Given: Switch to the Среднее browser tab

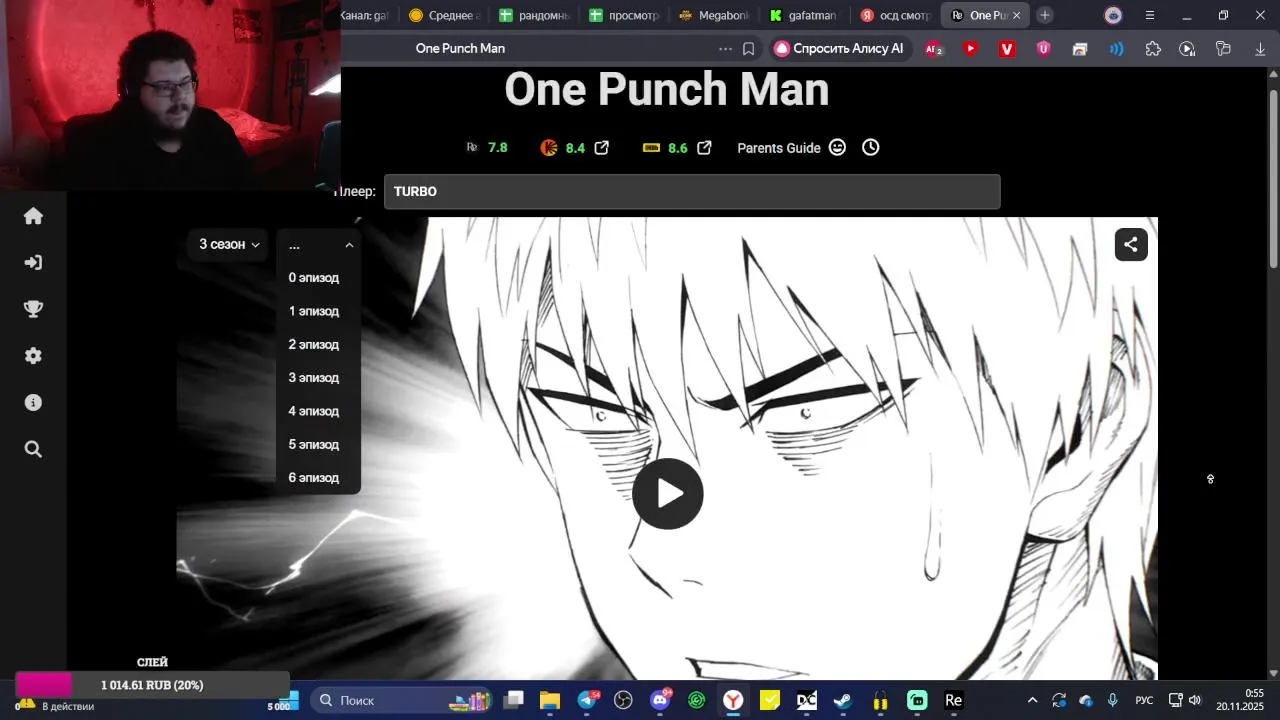Looking at the screenshot, I should (445, 15).
